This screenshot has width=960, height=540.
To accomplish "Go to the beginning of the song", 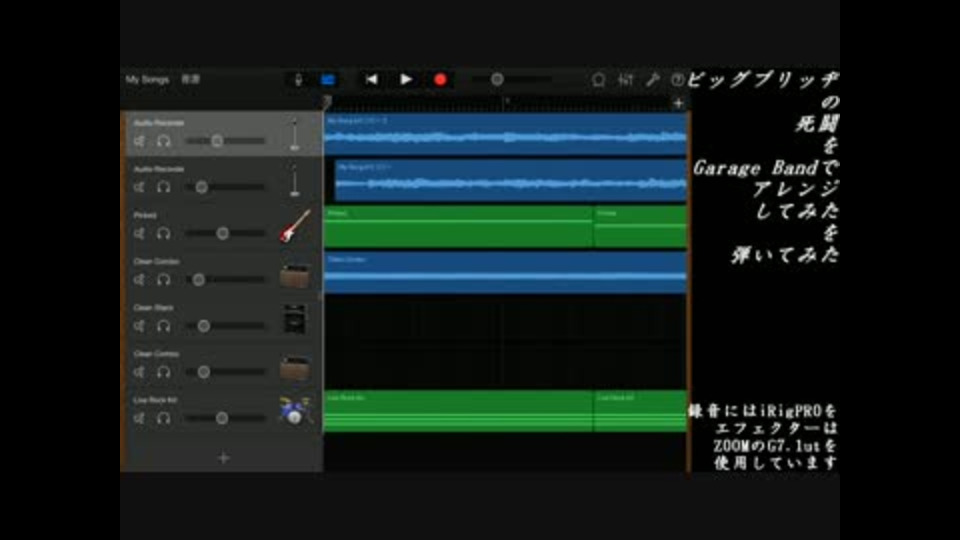I will coord(371,80).
